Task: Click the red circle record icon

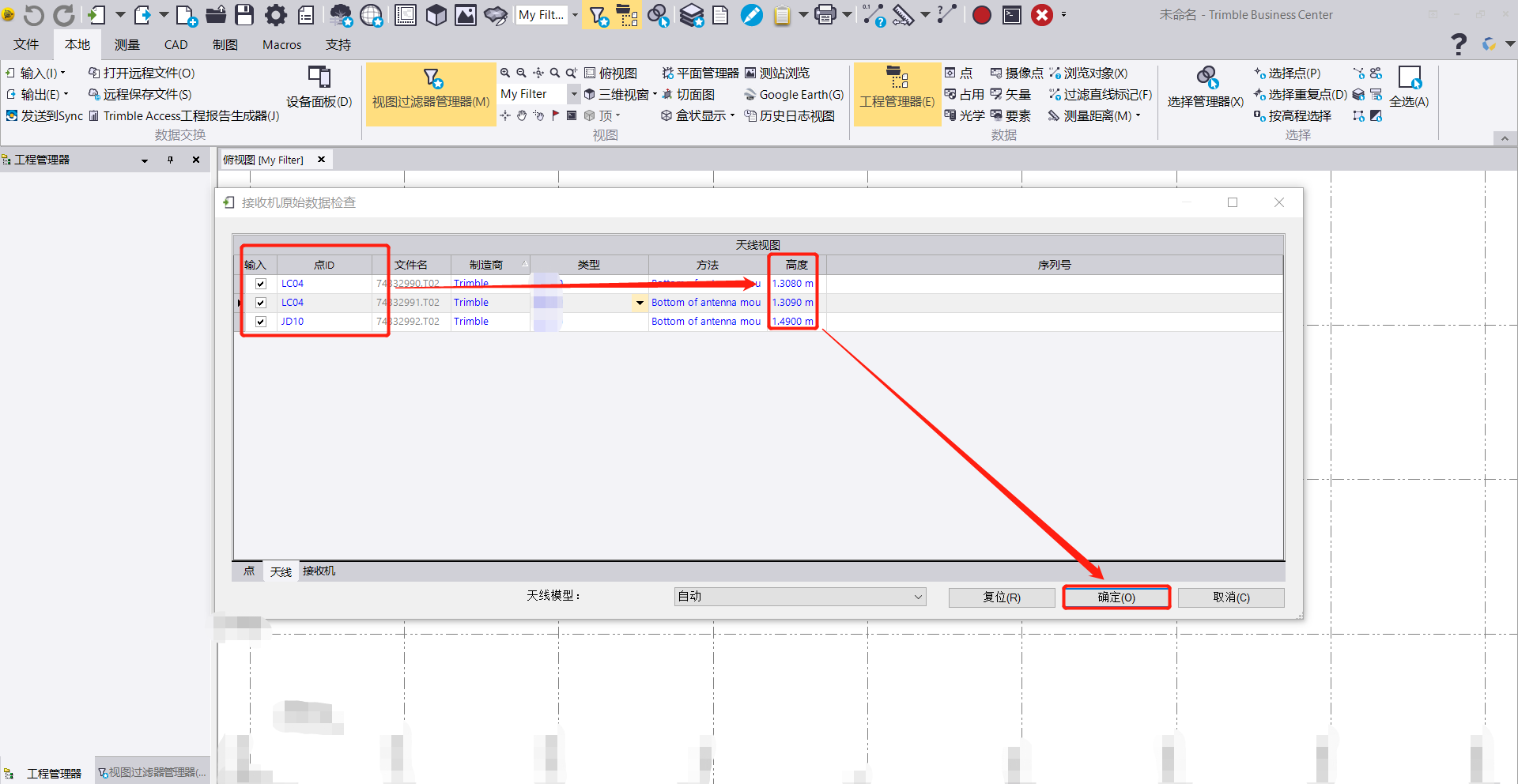Action: tap(981, 14)
